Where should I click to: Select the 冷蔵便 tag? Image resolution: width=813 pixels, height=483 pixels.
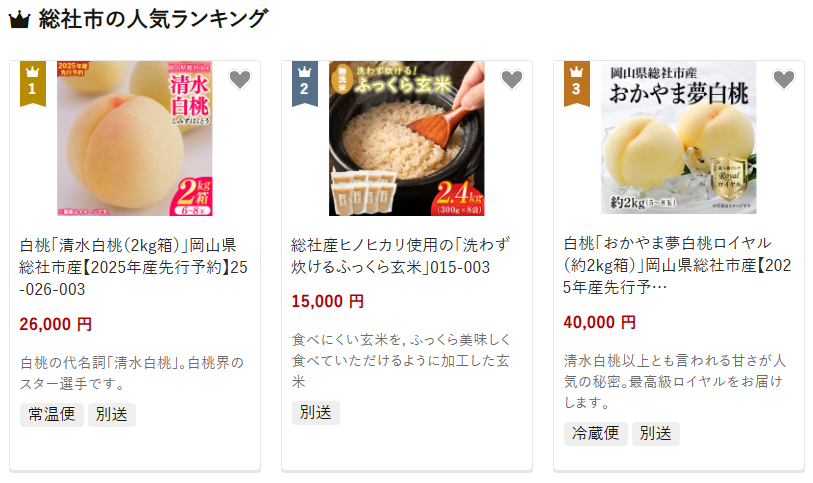point(596,433)
